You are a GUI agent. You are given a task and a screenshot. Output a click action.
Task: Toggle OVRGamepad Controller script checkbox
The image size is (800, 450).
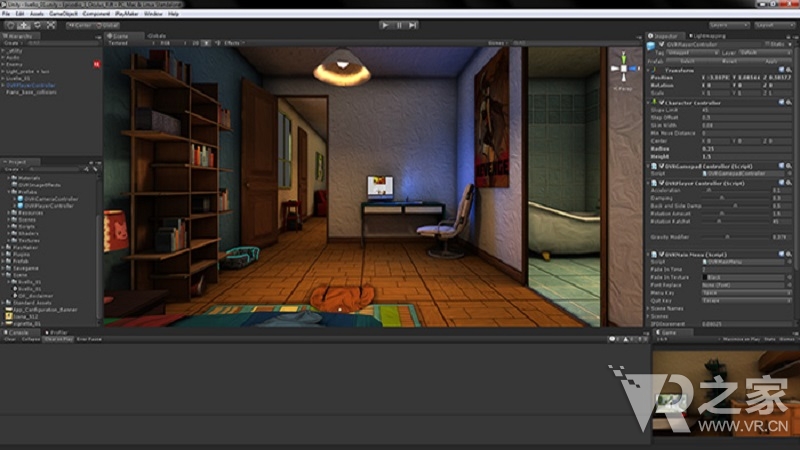661,166
